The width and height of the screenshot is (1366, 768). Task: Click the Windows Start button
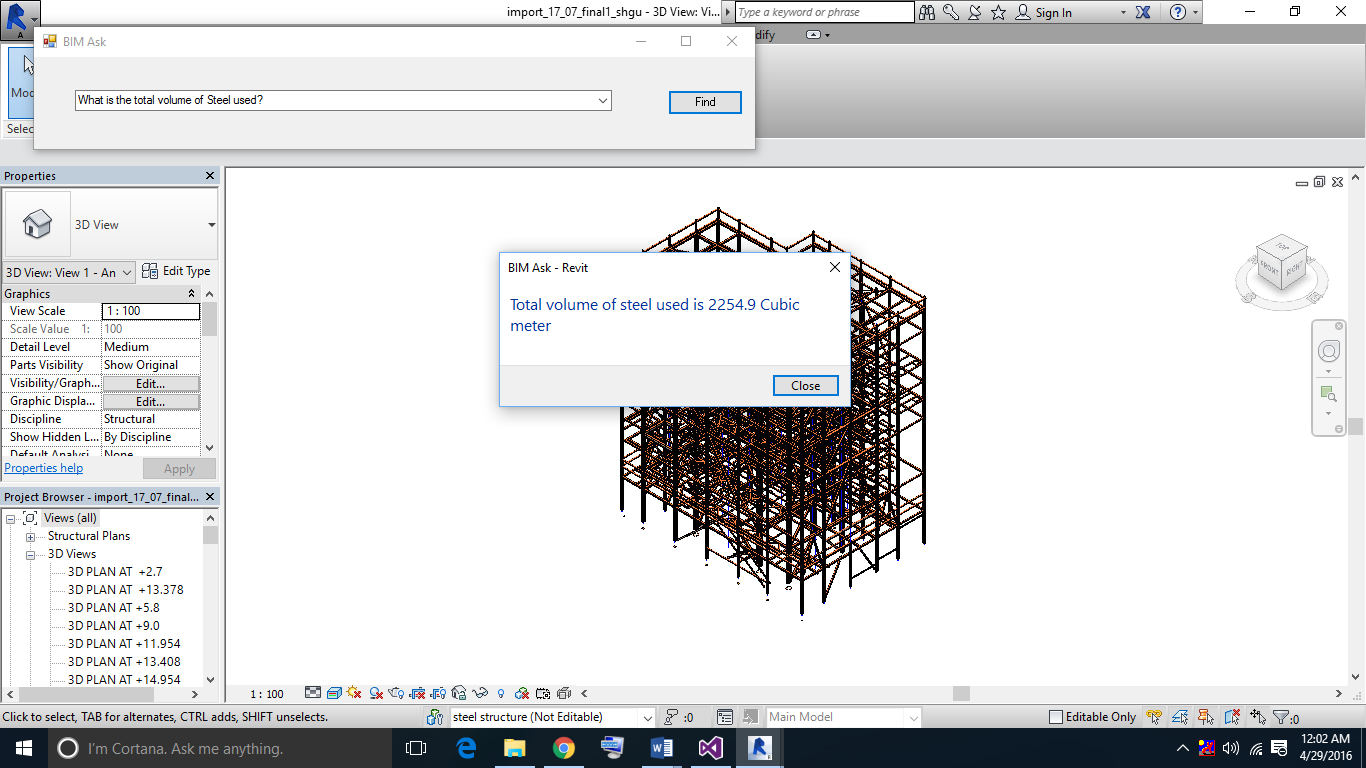pos(23,748)
